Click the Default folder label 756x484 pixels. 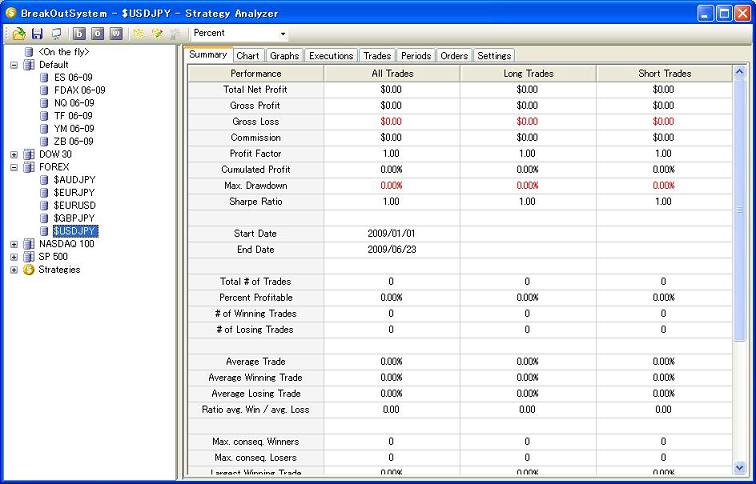54,65
